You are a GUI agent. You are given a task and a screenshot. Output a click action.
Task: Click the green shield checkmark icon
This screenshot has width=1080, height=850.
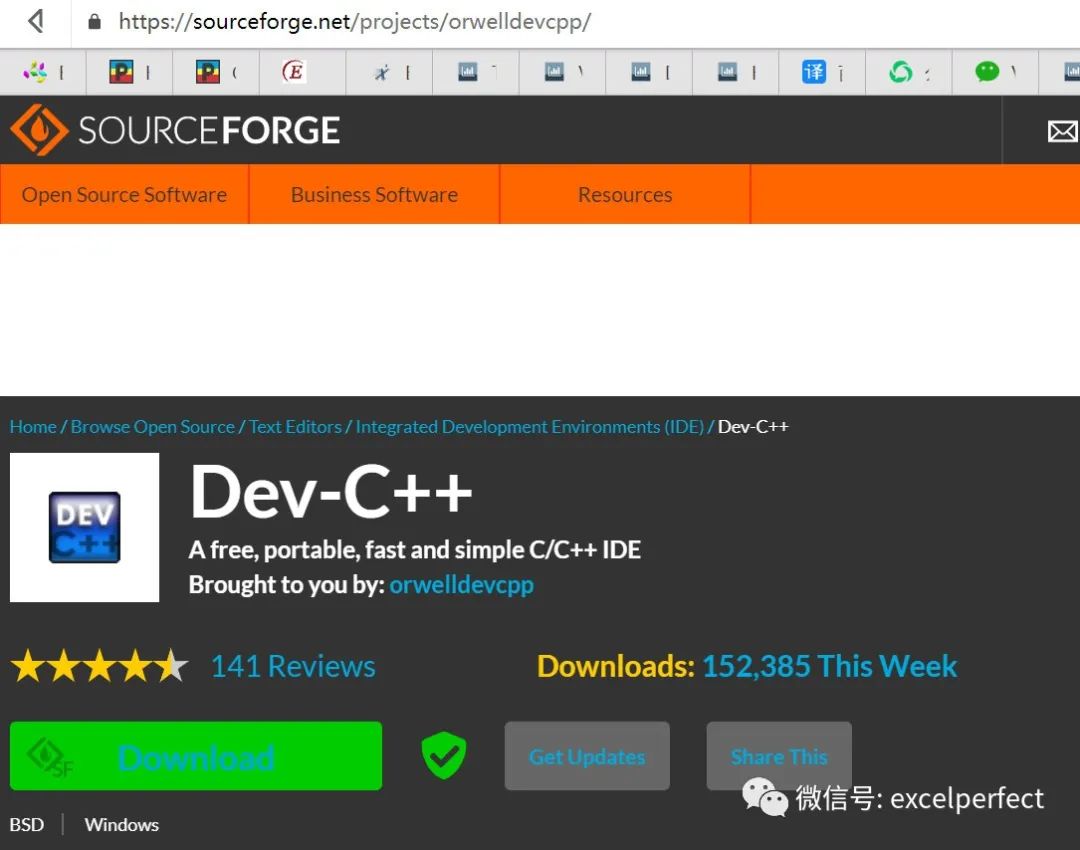coord(444,756)
